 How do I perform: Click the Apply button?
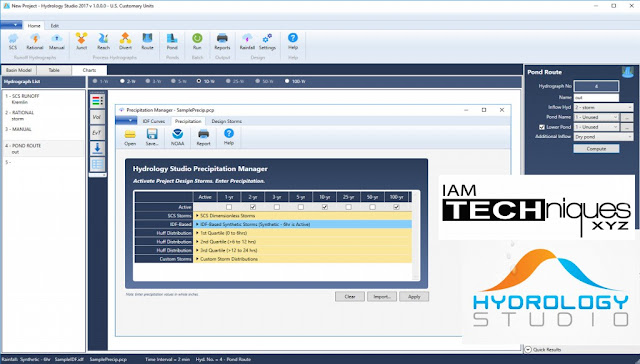pyautogui.click(x=414, y=297)
